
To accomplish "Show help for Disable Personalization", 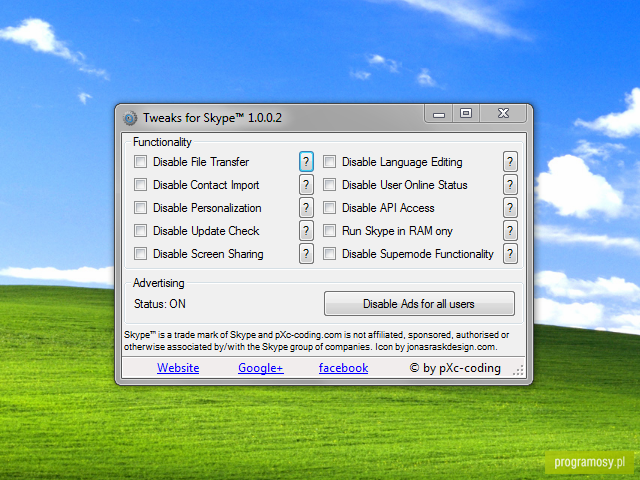I will (x=306, y=208).
